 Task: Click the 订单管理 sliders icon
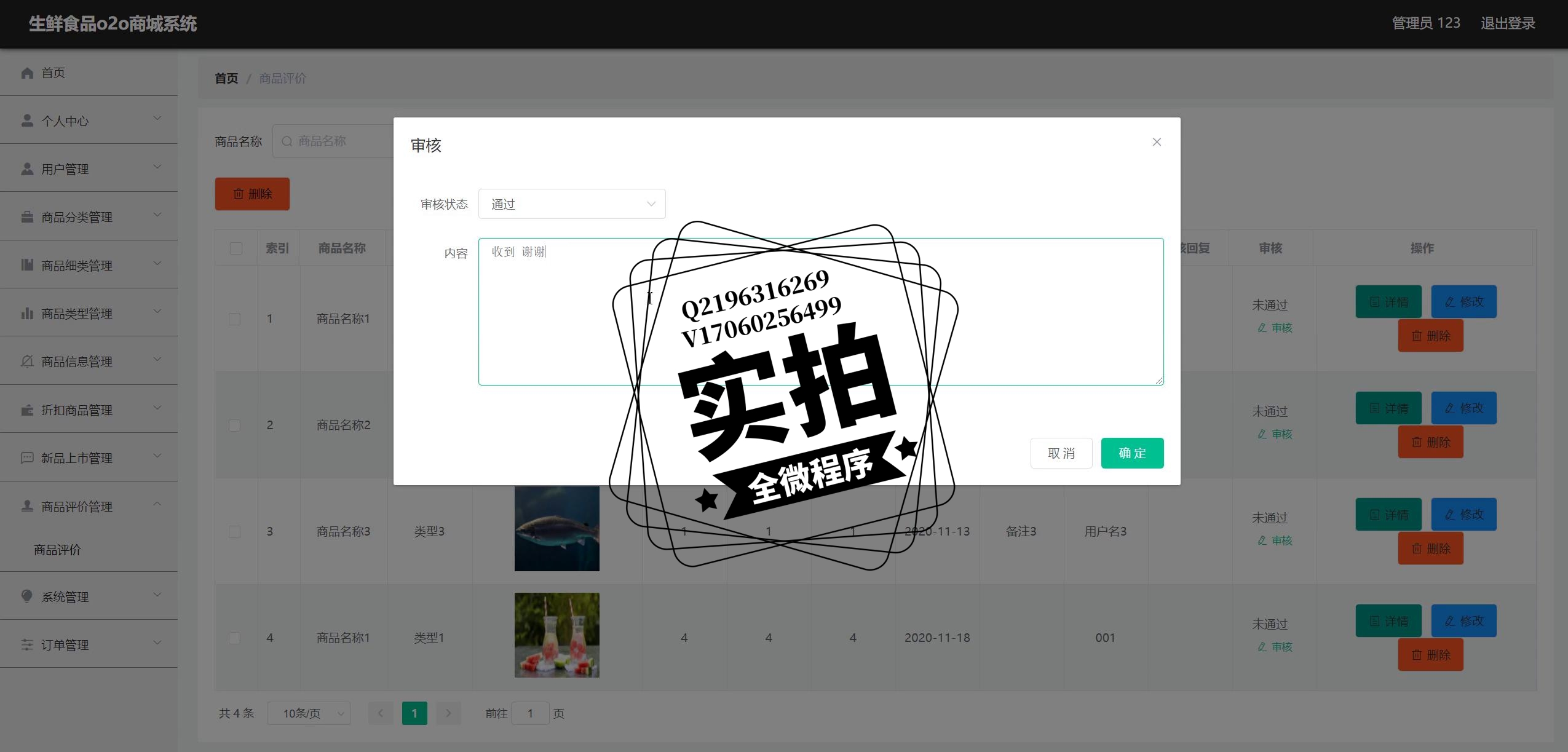click(x=27, y=644)
